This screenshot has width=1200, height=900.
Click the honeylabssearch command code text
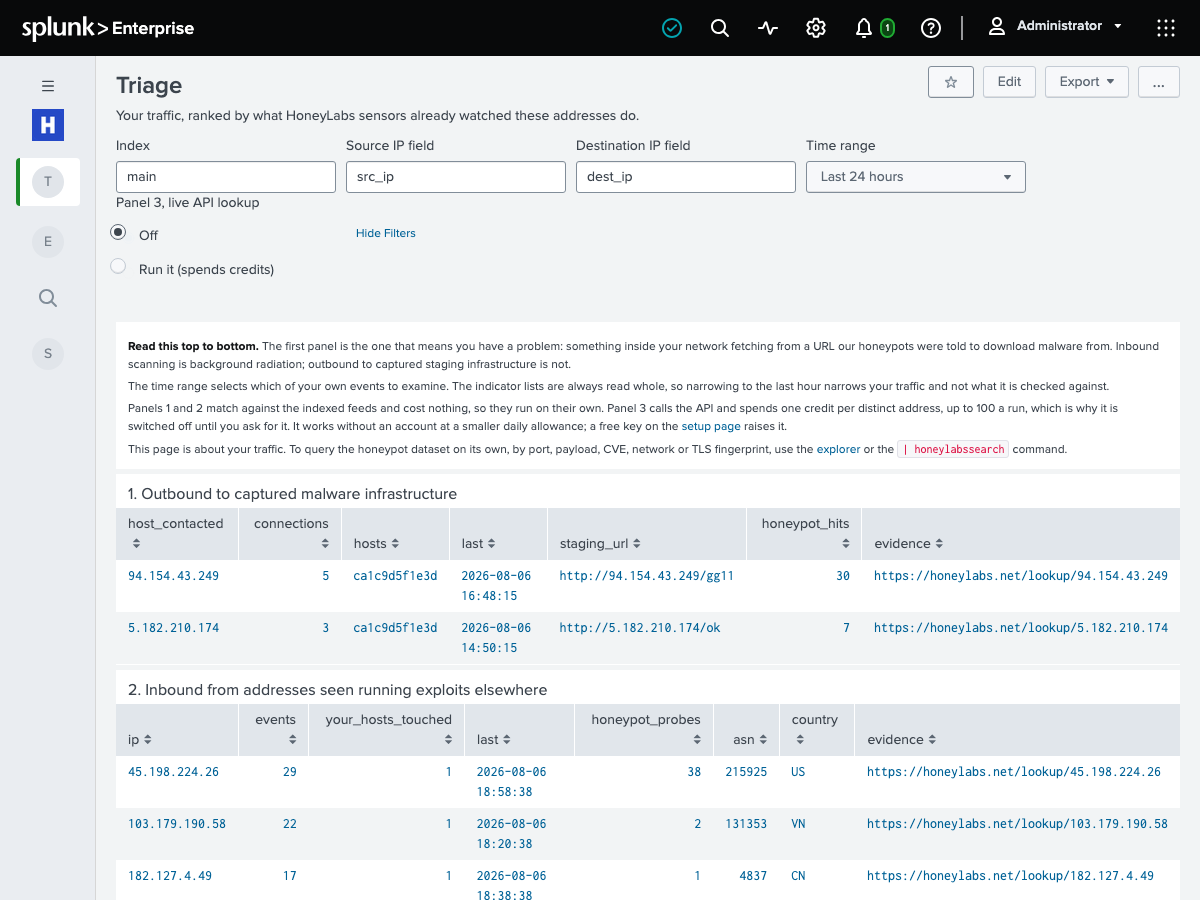pos(952,450)
